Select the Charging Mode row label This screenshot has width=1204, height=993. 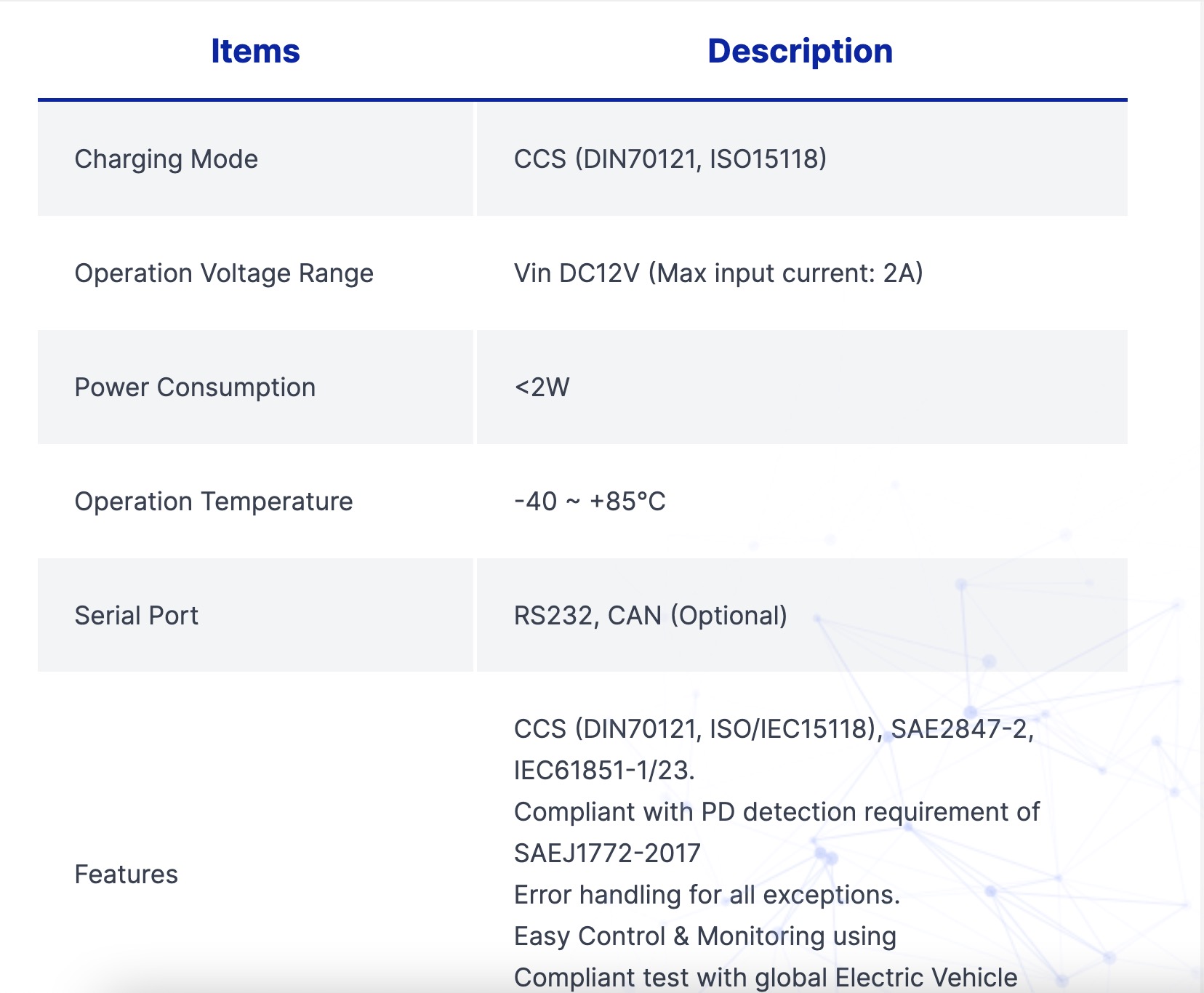166,159
